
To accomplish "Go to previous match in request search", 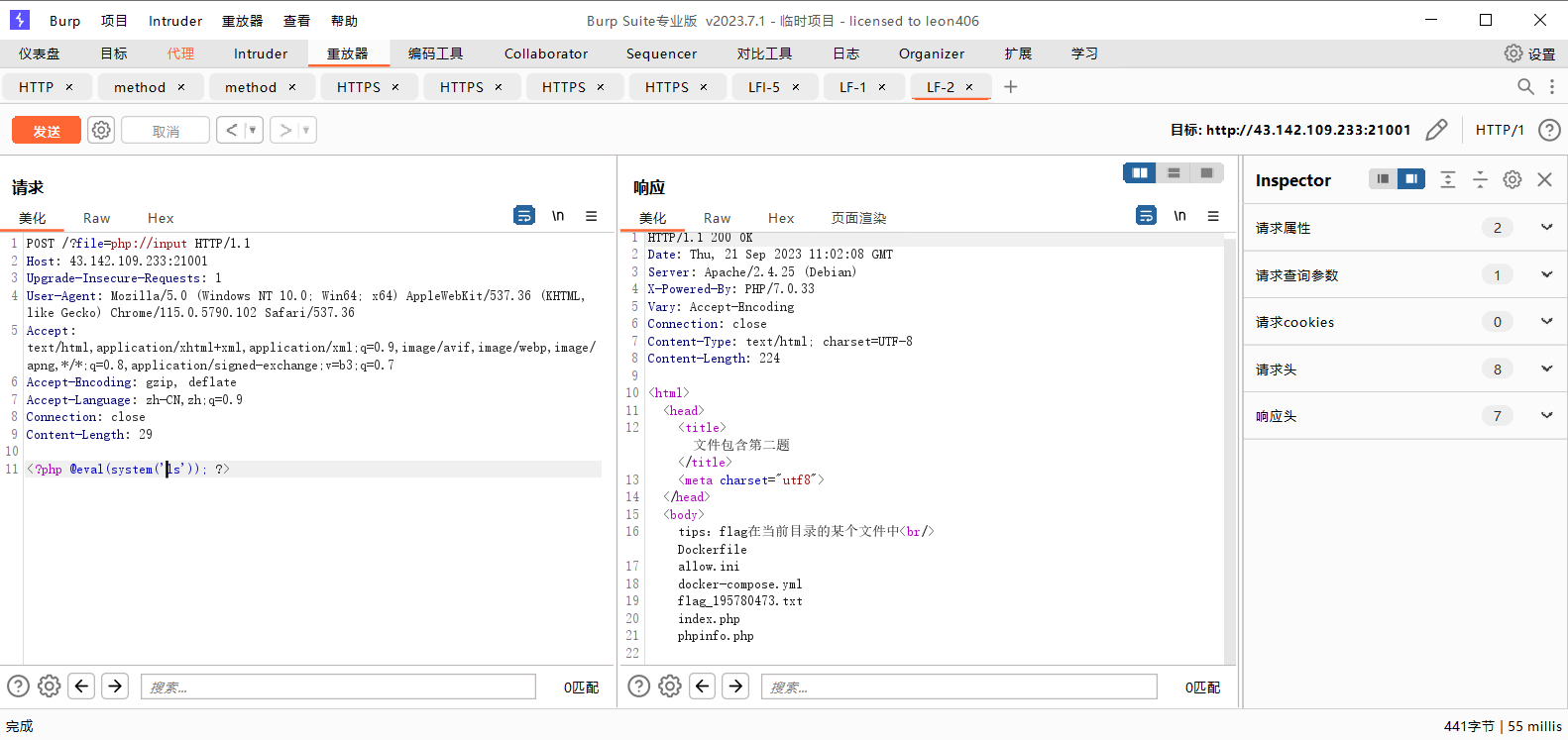I will [82, 686].
